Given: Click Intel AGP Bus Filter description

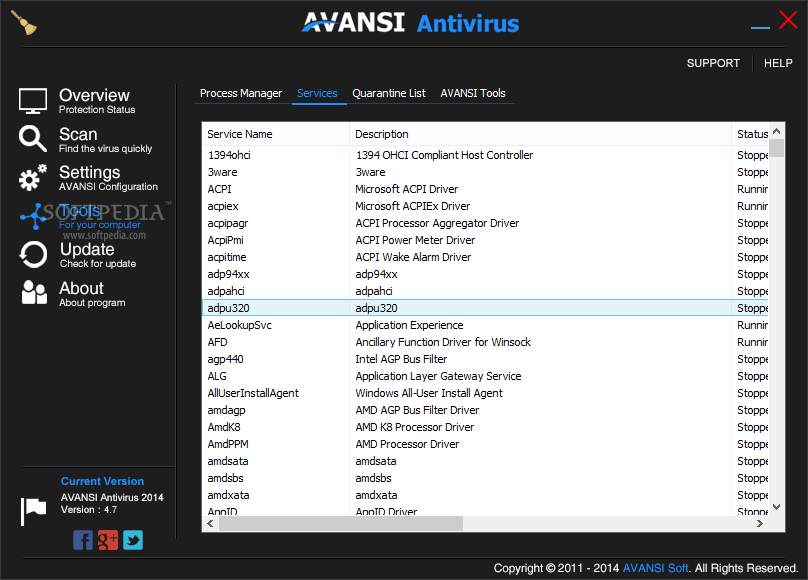Looking at the screenshot, I should coord(401,359).
